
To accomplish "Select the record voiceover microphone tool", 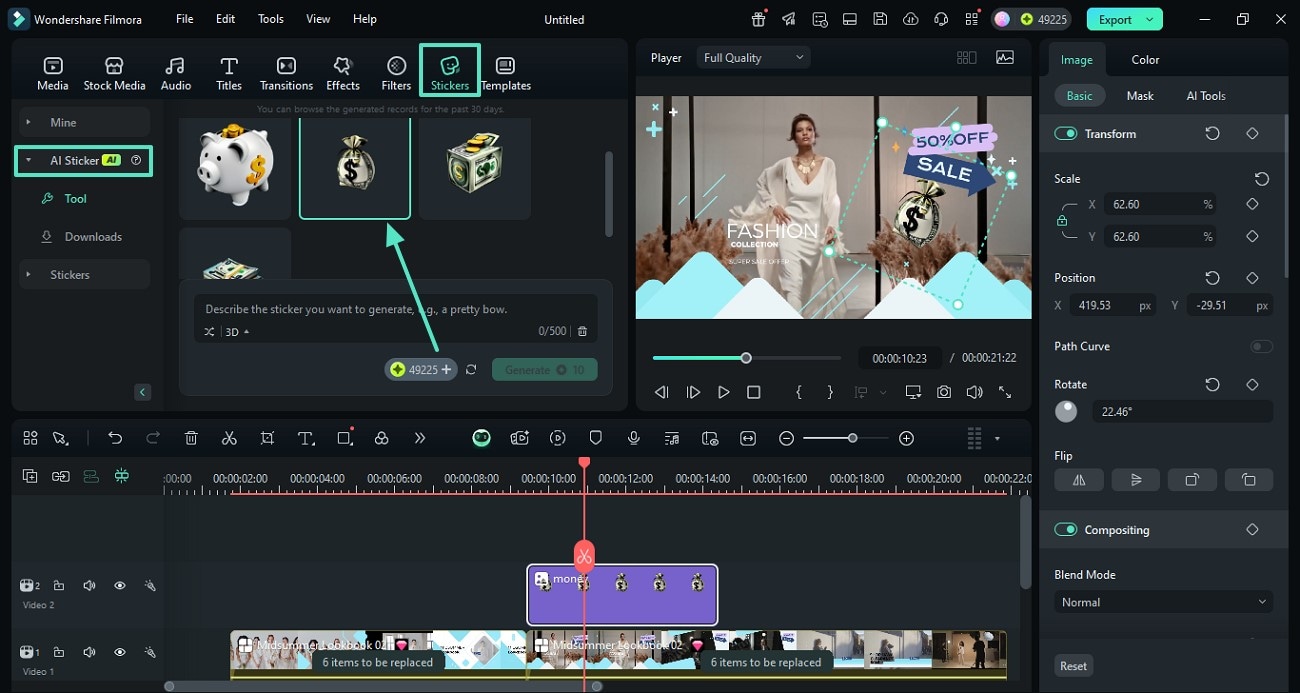I will pyautogui.click(x=634, y=438).
